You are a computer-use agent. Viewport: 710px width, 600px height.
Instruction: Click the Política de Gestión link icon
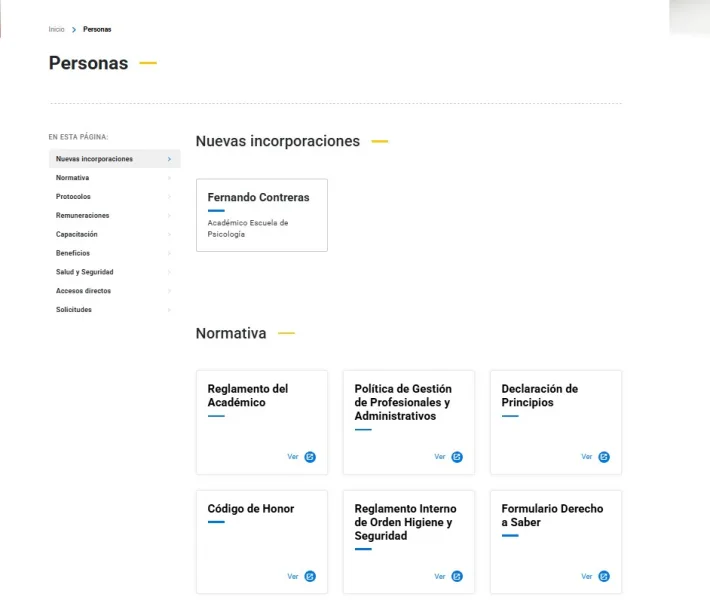click(x=457, y=457)
